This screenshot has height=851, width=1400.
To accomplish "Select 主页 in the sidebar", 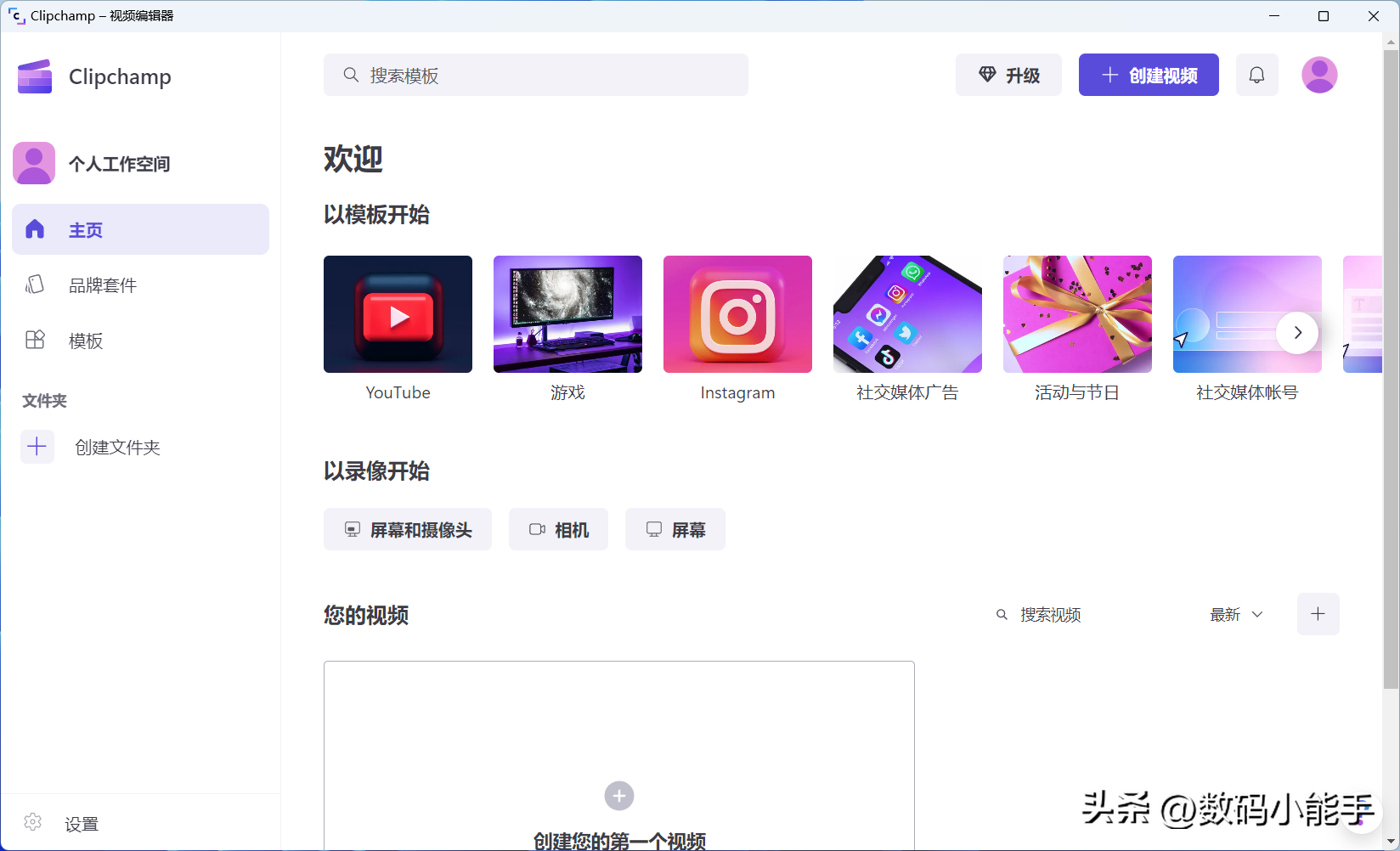I will point(140,229).
